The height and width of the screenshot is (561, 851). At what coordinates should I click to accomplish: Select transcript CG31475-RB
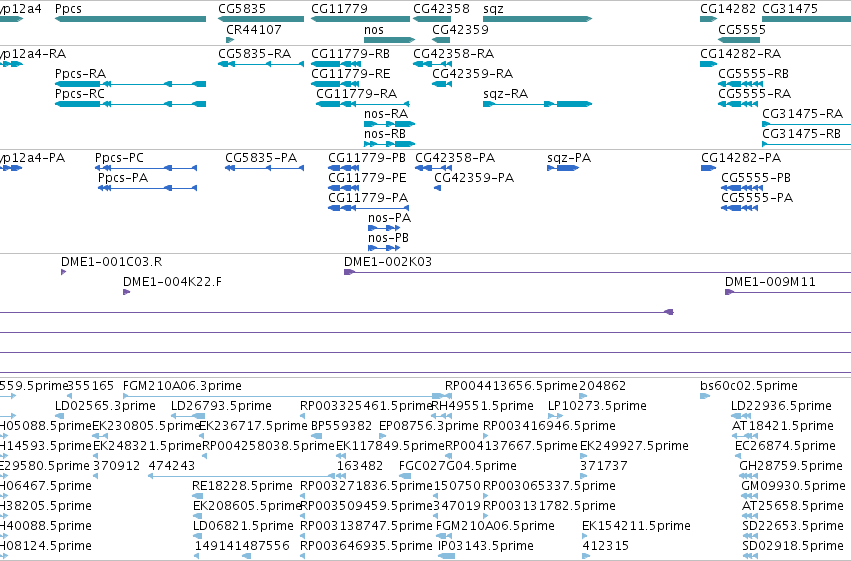[x=801, y=134]
